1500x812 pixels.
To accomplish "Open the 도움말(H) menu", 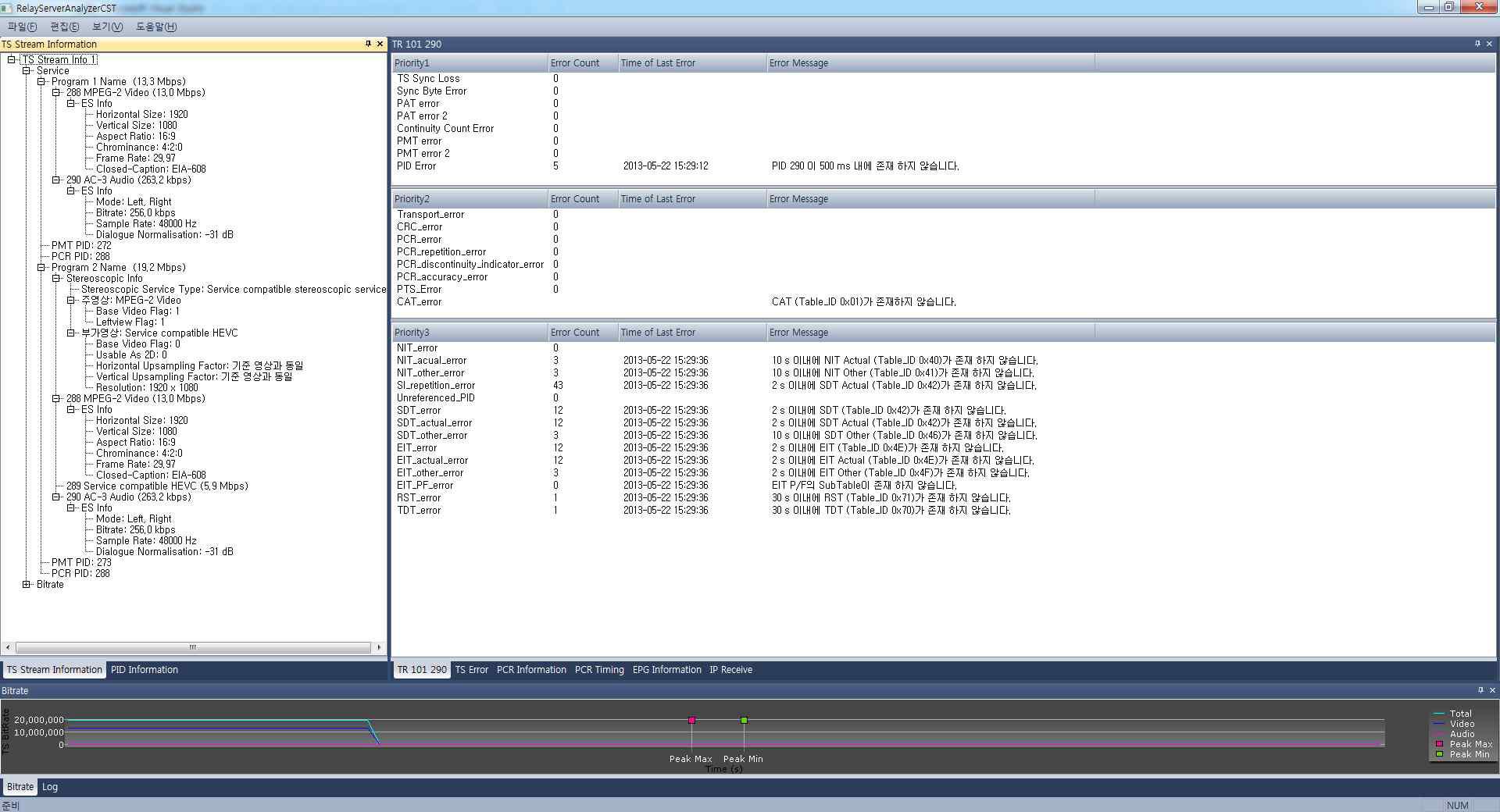I will (156, 27).
